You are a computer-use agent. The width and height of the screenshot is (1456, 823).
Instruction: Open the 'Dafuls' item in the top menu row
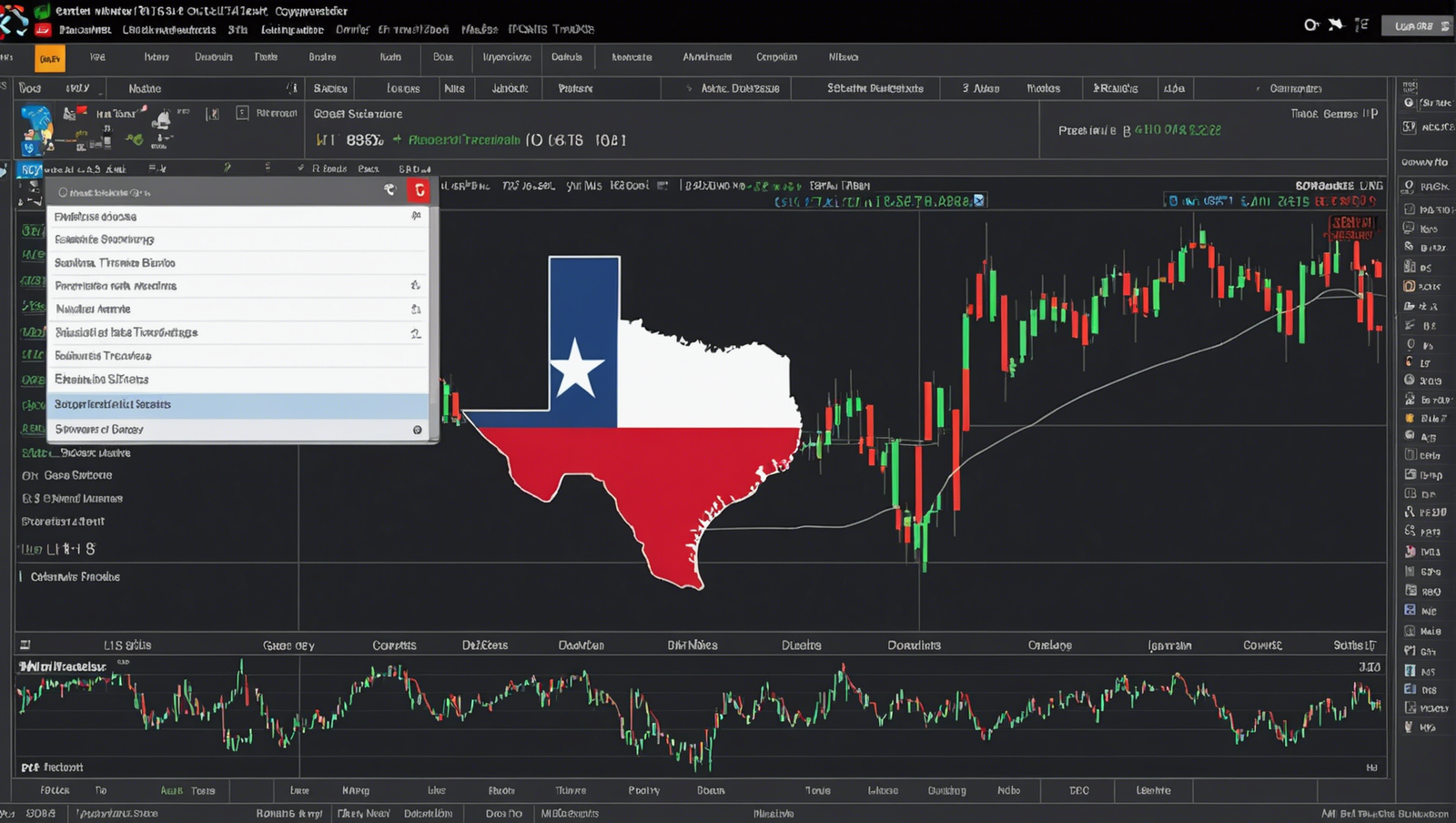[567, 57]
